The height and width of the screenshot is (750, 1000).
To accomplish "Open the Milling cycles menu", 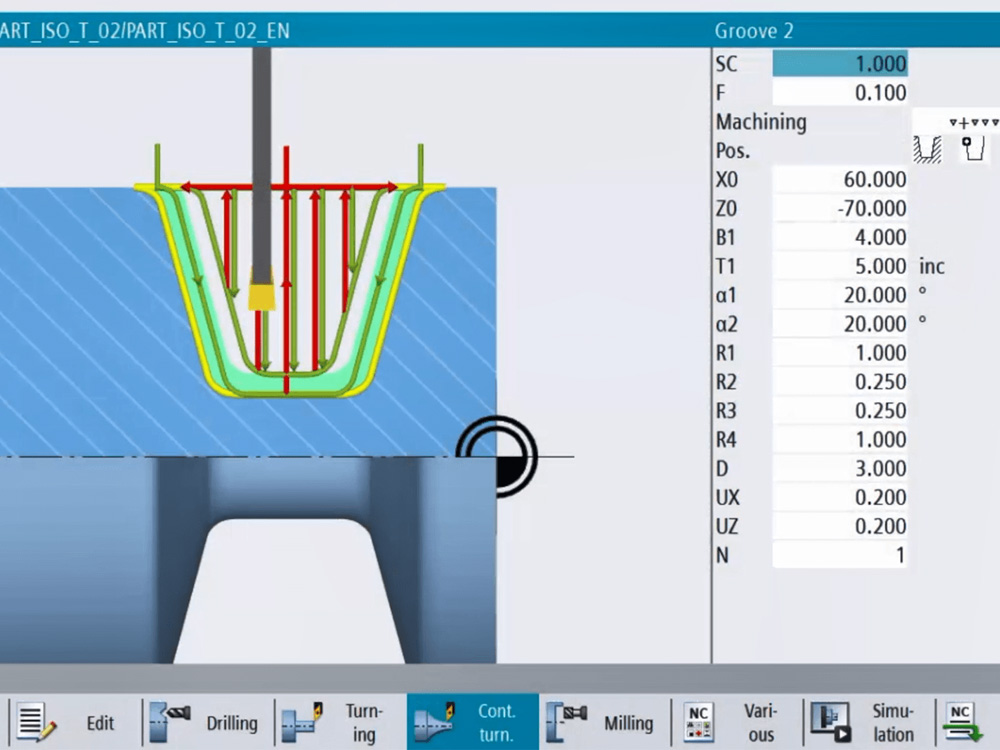I will pyautogui.click(x=605, y=722).
